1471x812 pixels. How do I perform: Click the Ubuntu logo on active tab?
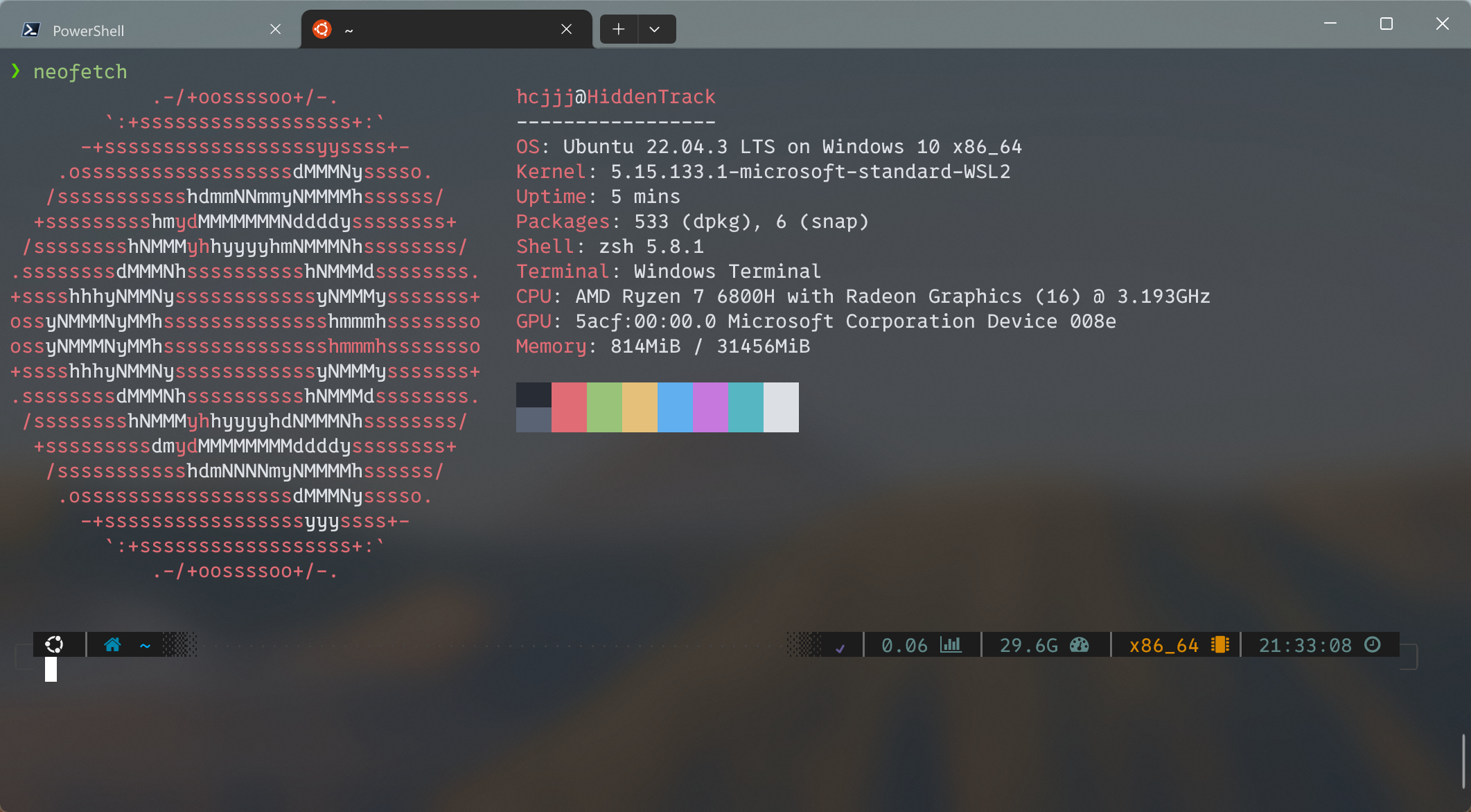(321, 29)
